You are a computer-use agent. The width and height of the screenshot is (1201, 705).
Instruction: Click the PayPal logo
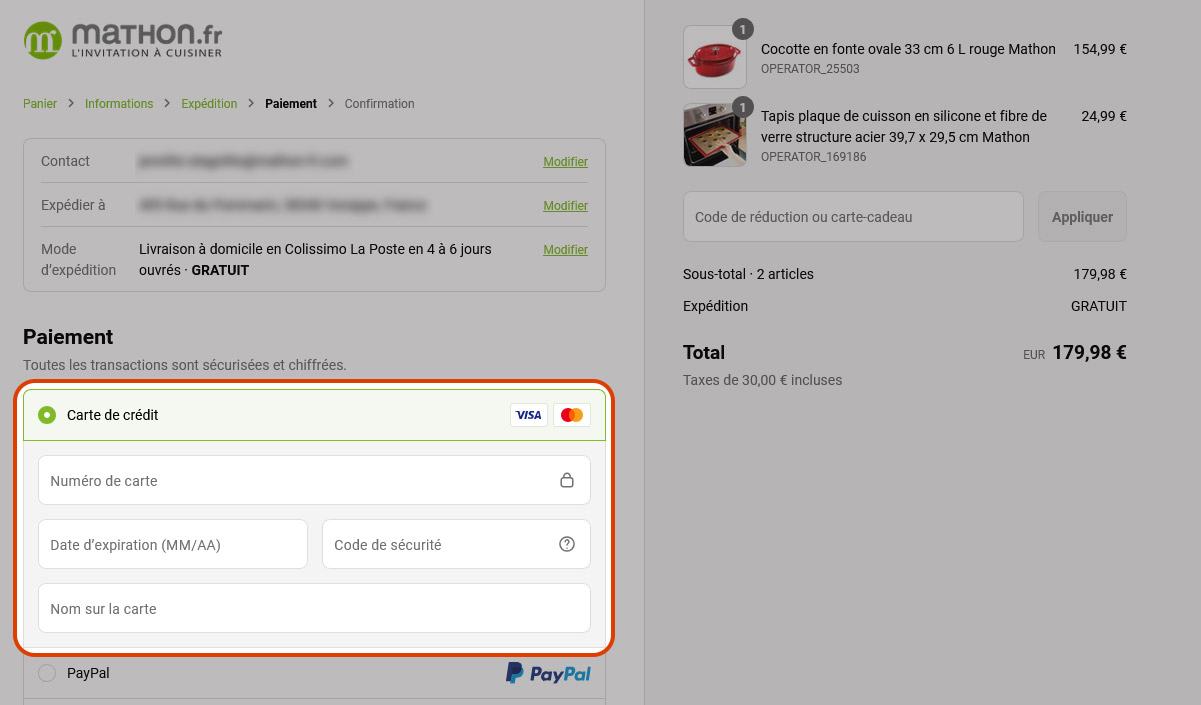548,674
